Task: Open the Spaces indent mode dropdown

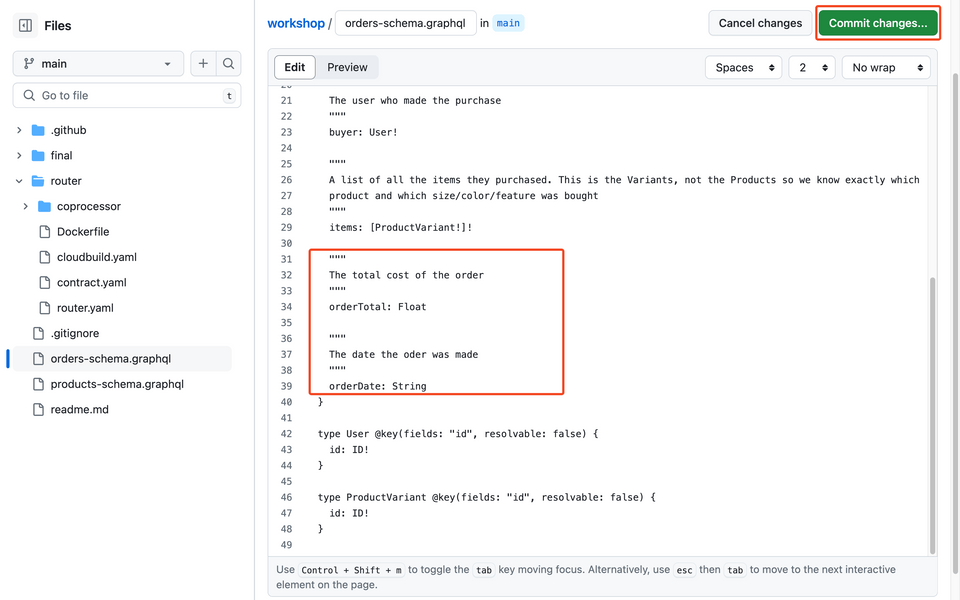Action: [744, 67]
